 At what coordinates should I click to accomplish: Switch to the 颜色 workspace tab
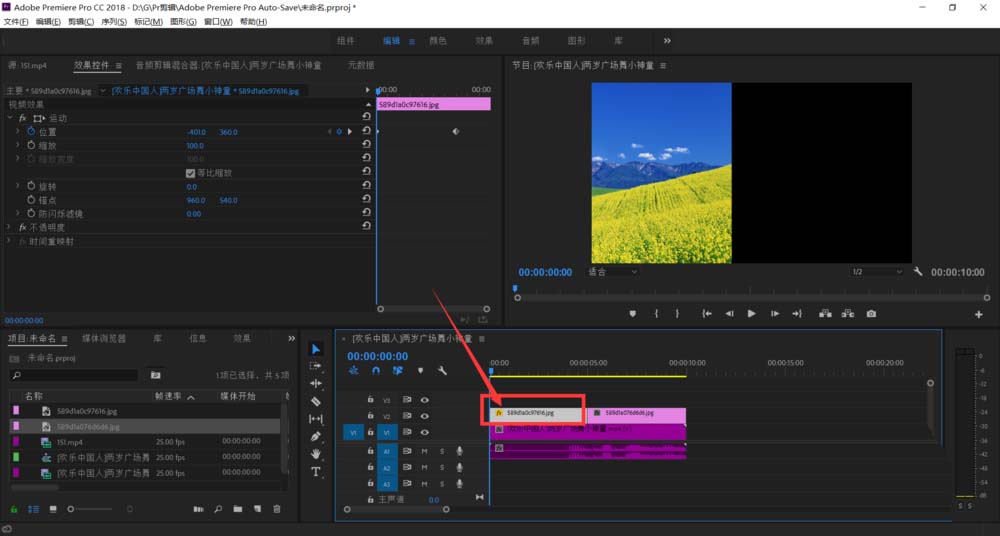tap(438, 41)
